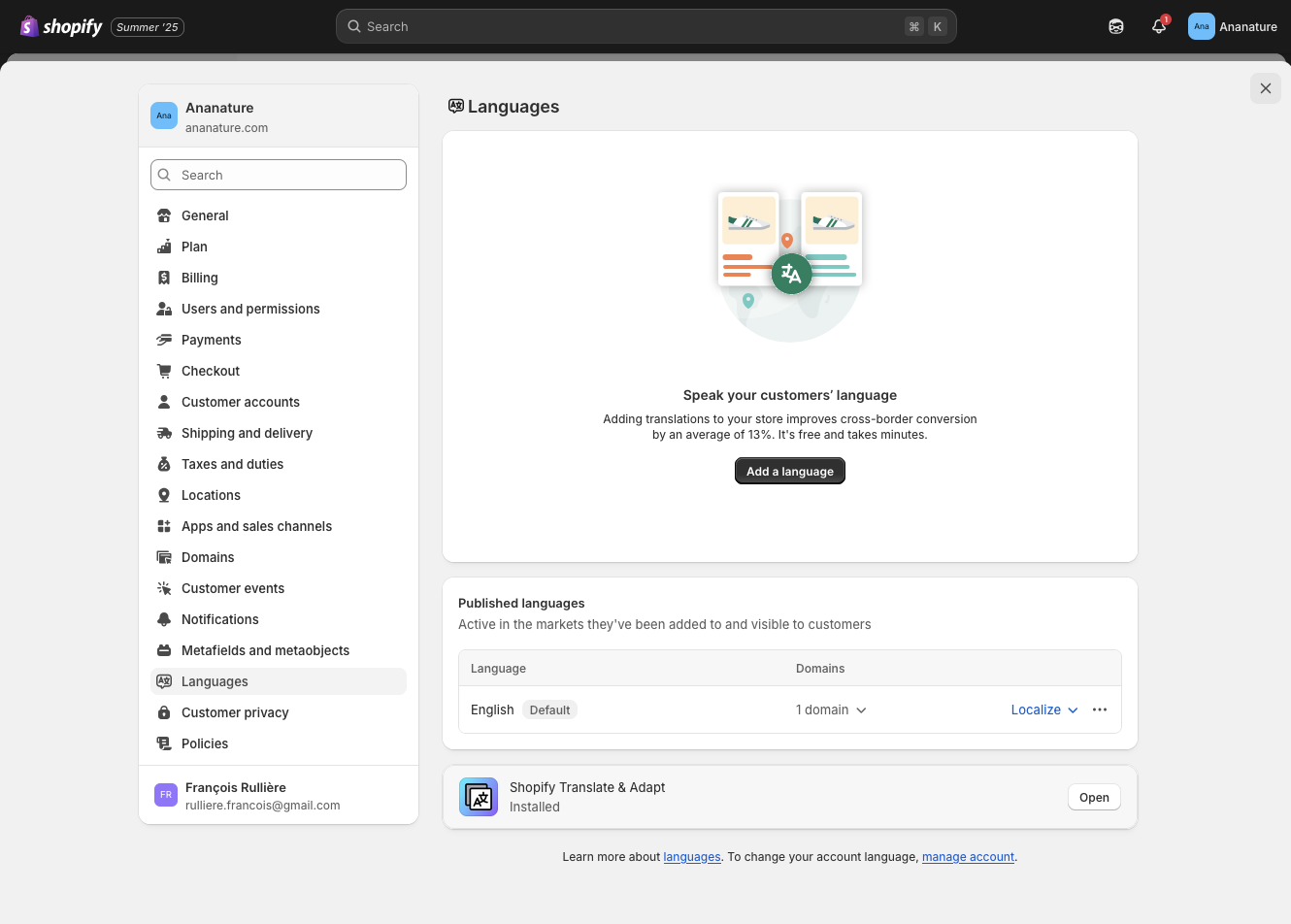The width and height of the screenshot is (1291, 924).
Task: Click the Add a language button
Action: 789,471
